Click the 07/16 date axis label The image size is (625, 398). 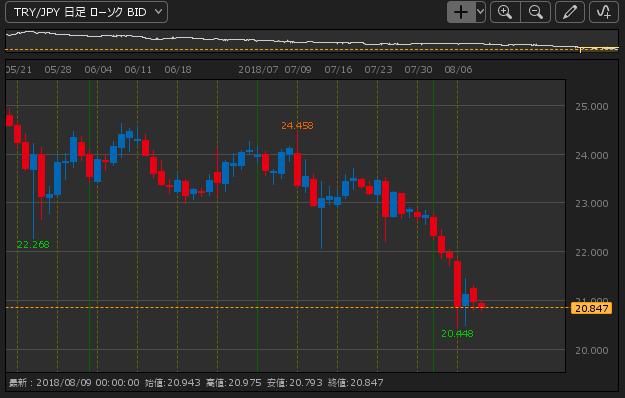coord(338,70)
